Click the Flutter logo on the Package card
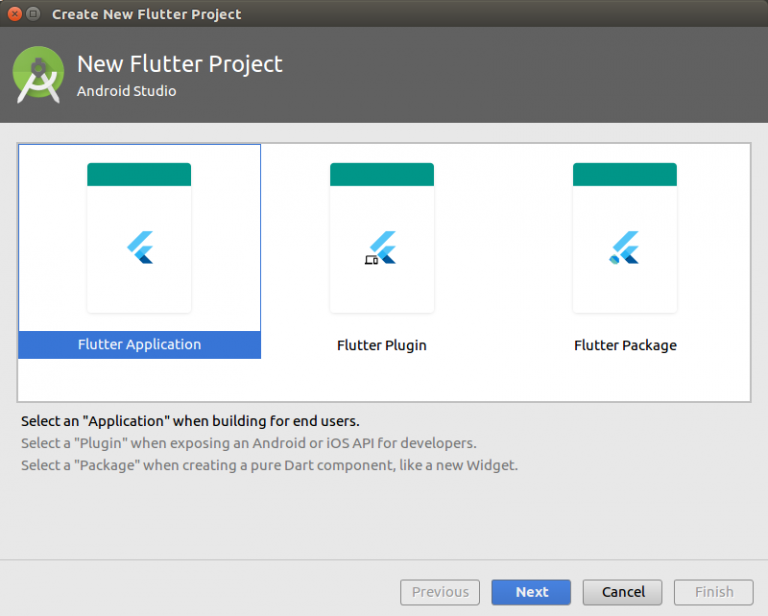Screen dimensions: 768x616 625,247
